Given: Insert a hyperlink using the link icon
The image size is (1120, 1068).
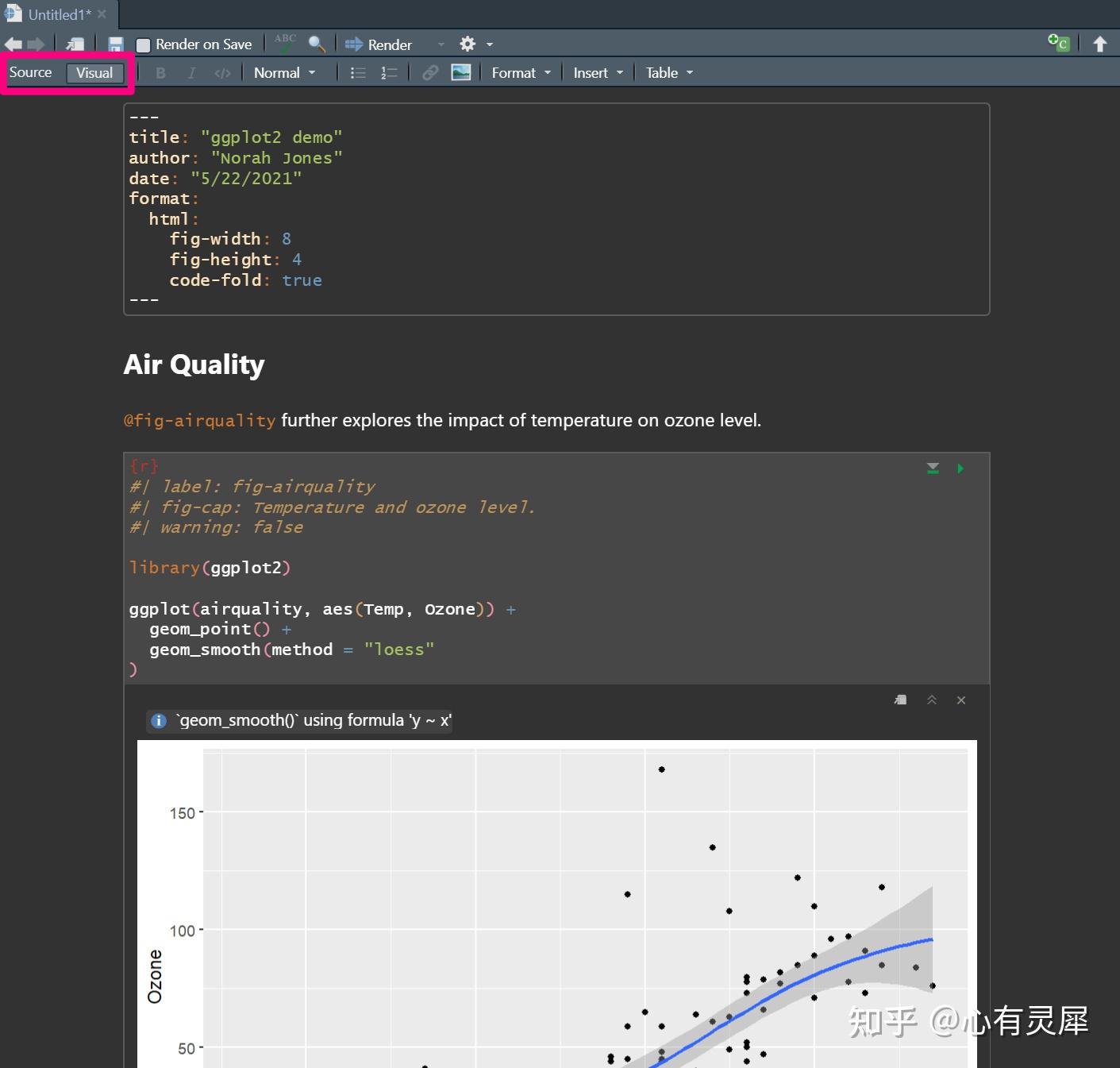Looking at the screenshot, I should (x=429, y=72).
